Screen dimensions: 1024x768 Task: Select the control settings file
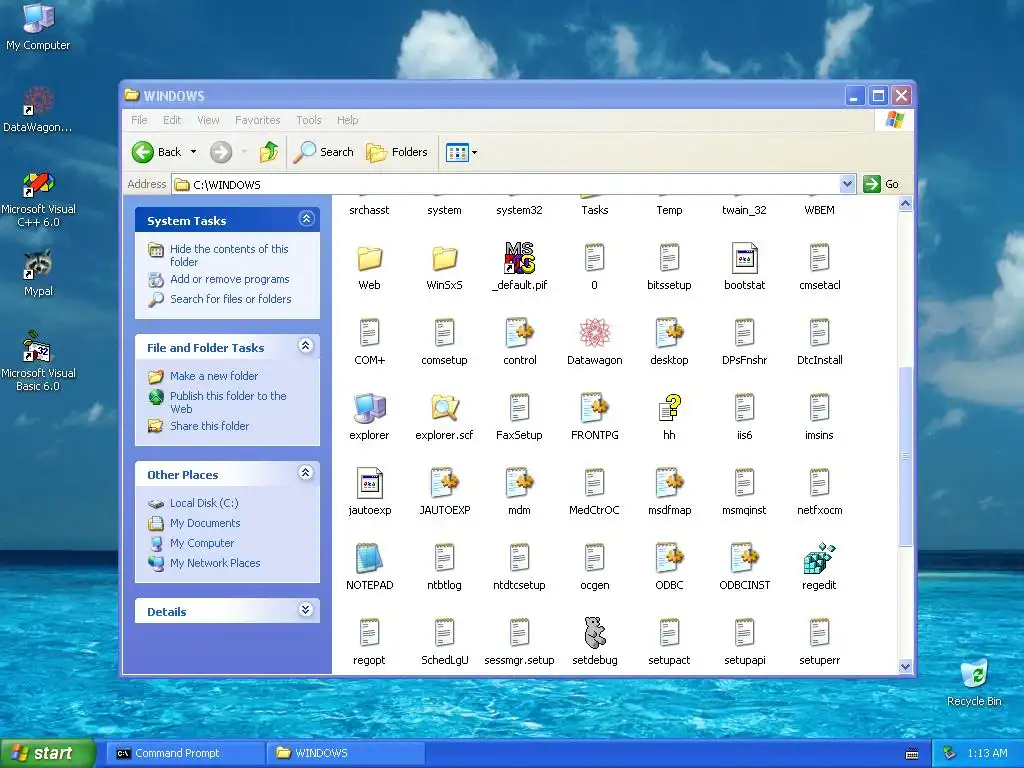pyautogui.click(x=520, y=333)
